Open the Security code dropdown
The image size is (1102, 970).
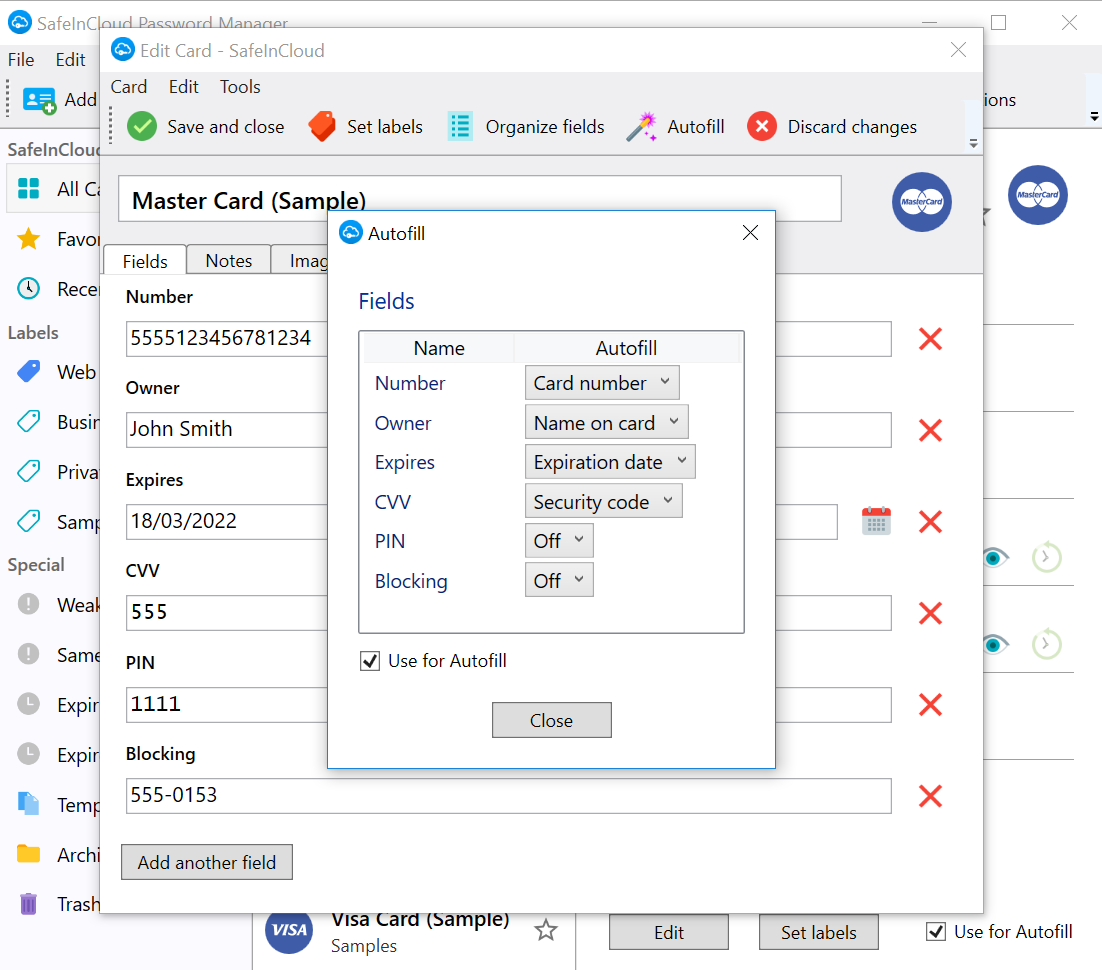point(604,501)
